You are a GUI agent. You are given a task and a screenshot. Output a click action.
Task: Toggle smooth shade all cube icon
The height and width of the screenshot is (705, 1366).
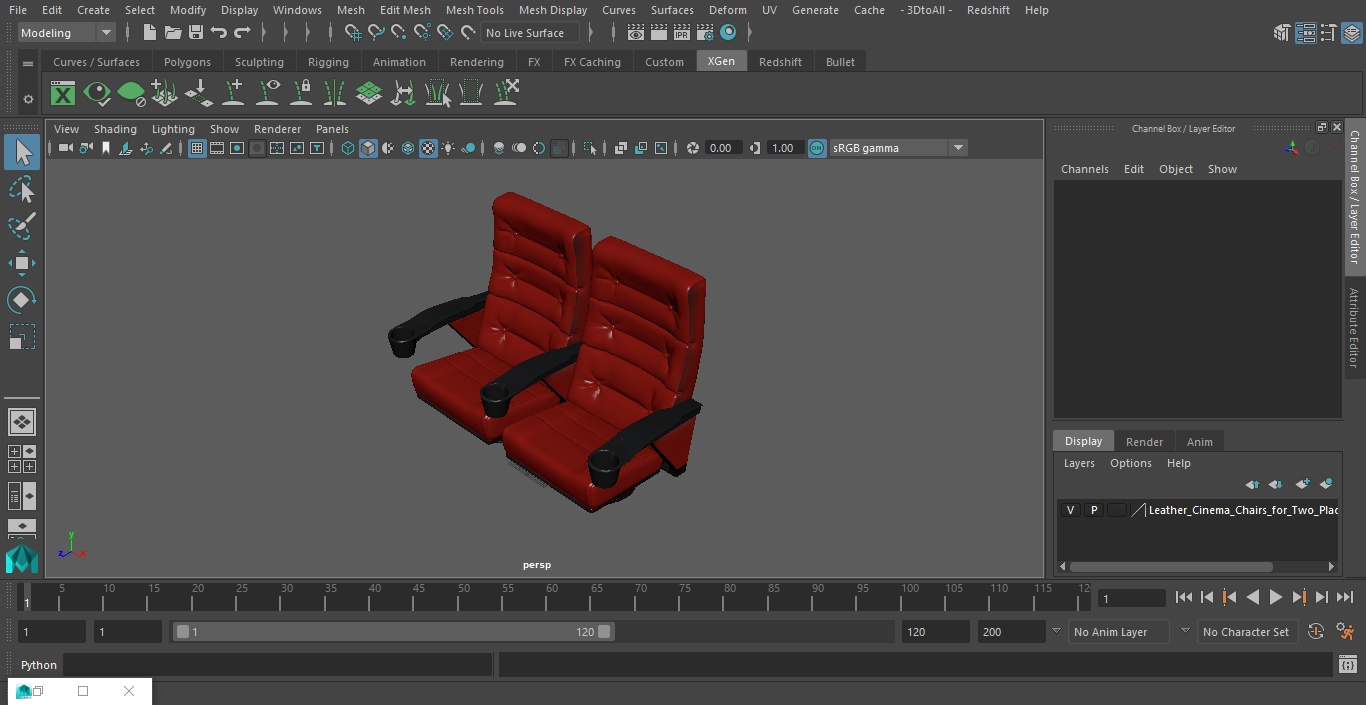(368, 148)
